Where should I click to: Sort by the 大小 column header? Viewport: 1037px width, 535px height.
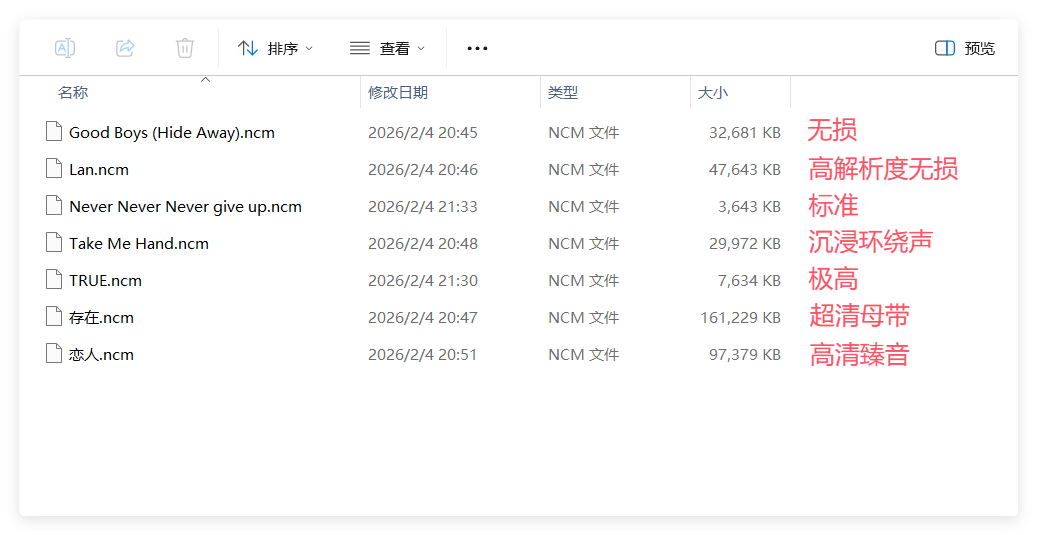click(713, 93)
